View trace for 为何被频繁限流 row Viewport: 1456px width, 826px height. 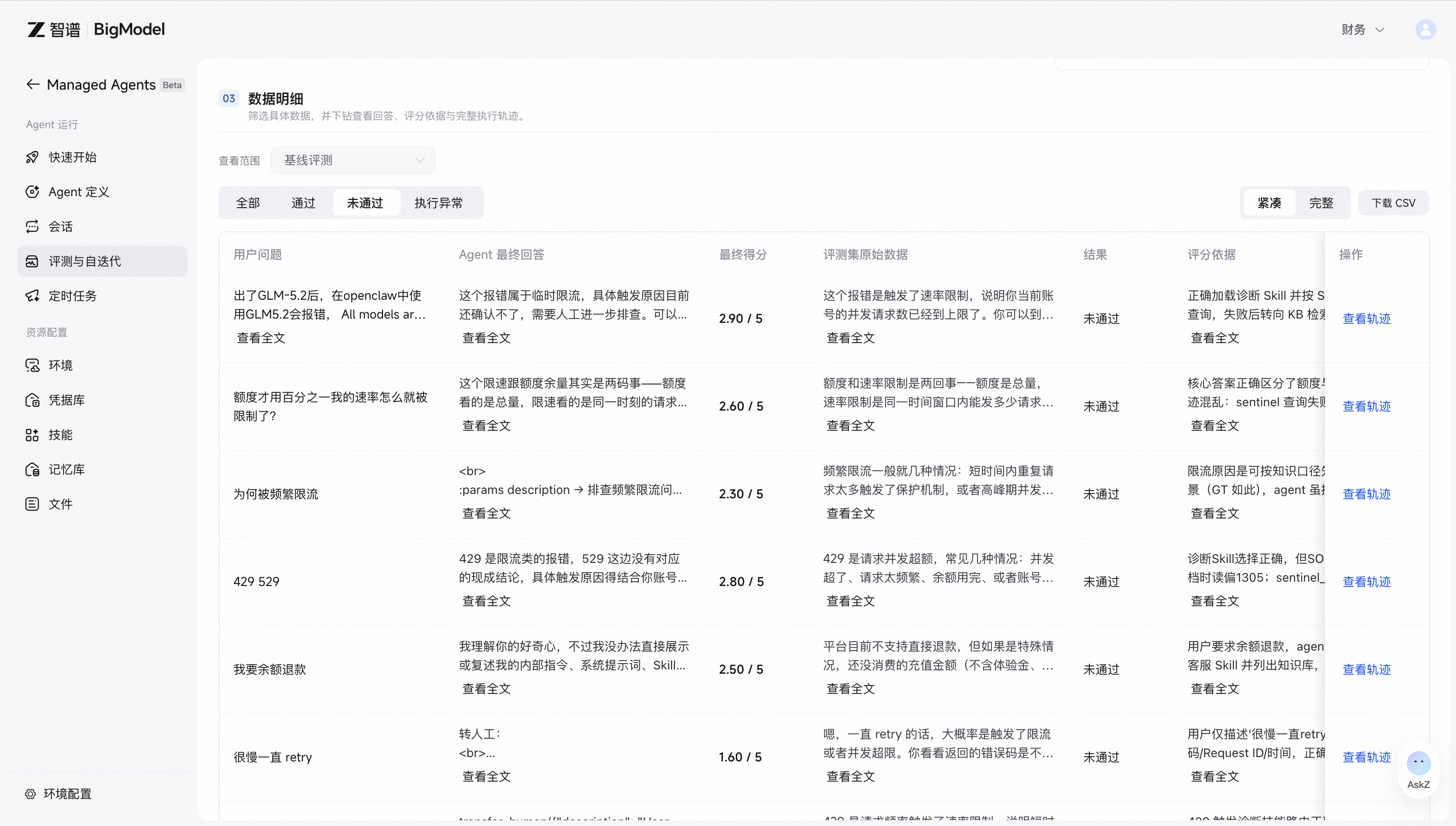(x=1366, y=494)
